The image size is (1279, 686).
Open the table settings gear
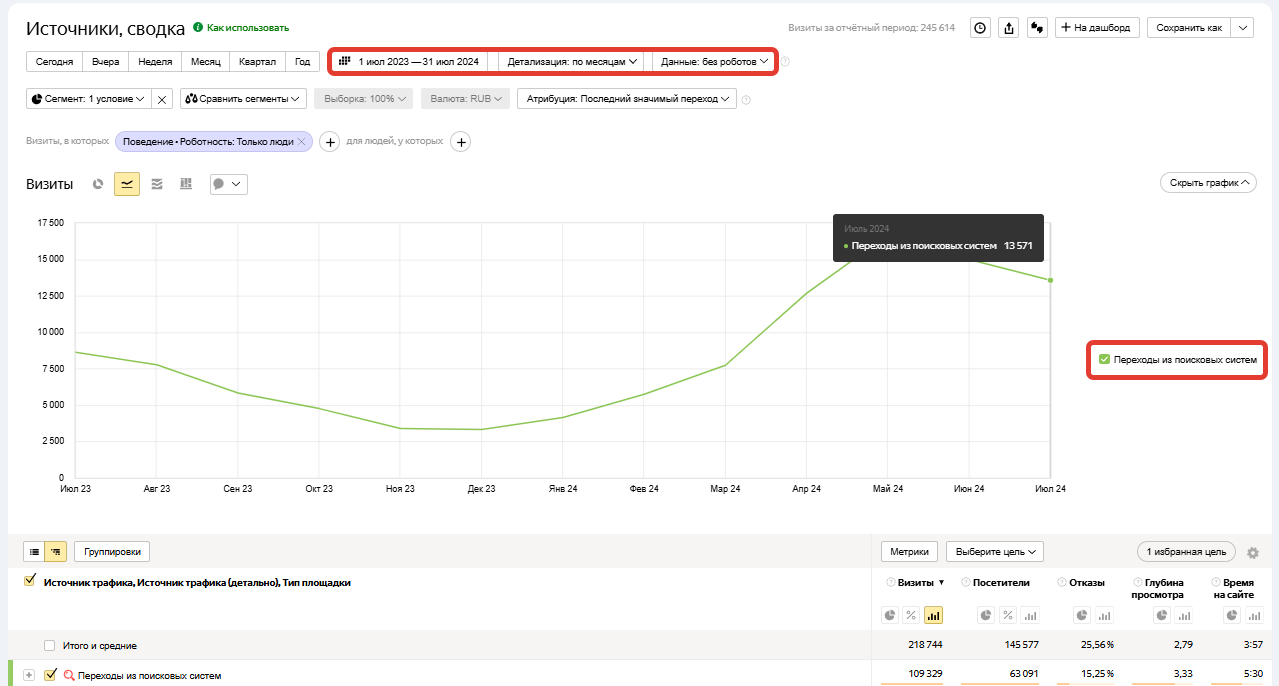1253,552
